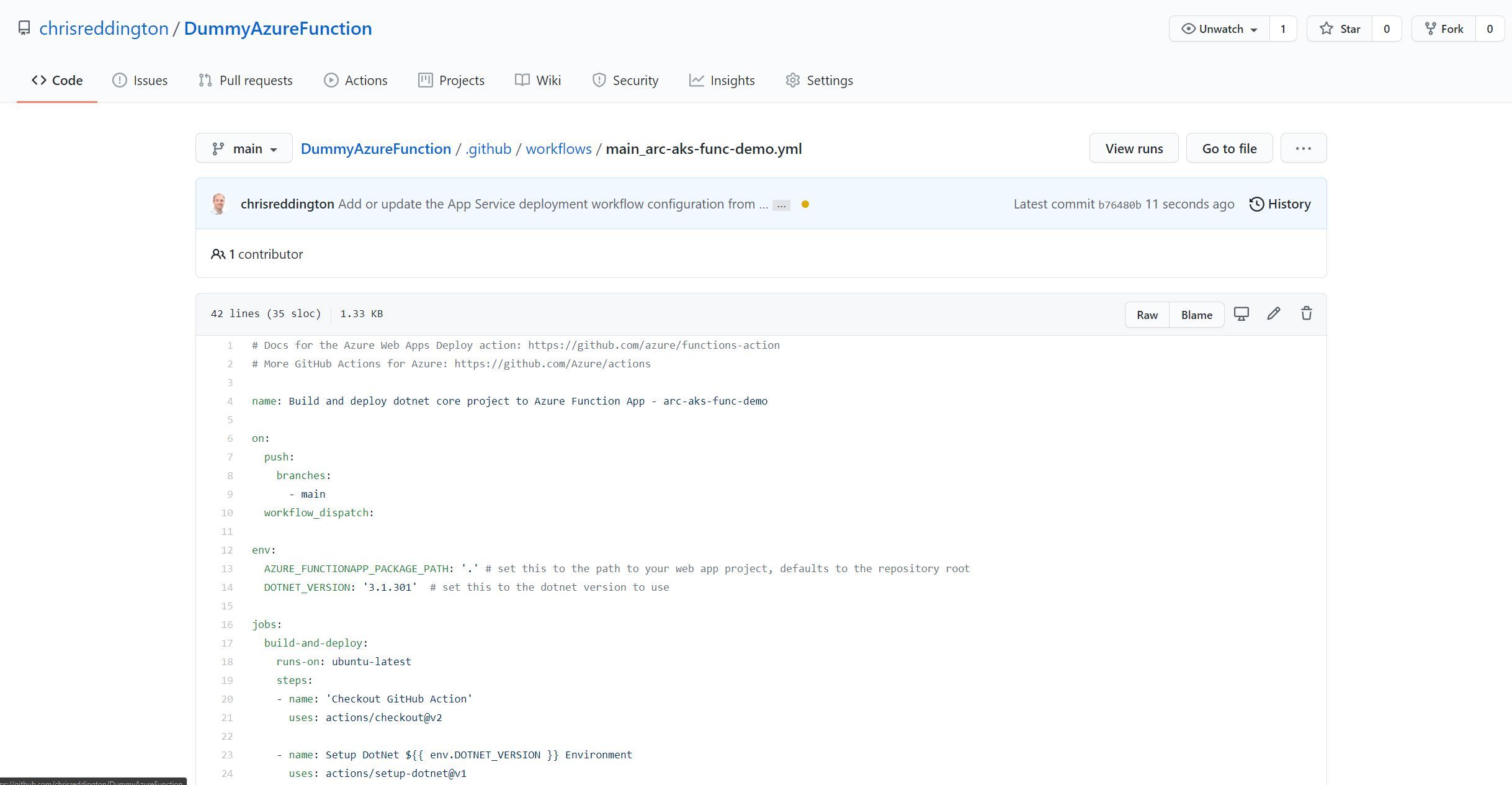Expand the more options ellipsis menu

(1303, 149)
